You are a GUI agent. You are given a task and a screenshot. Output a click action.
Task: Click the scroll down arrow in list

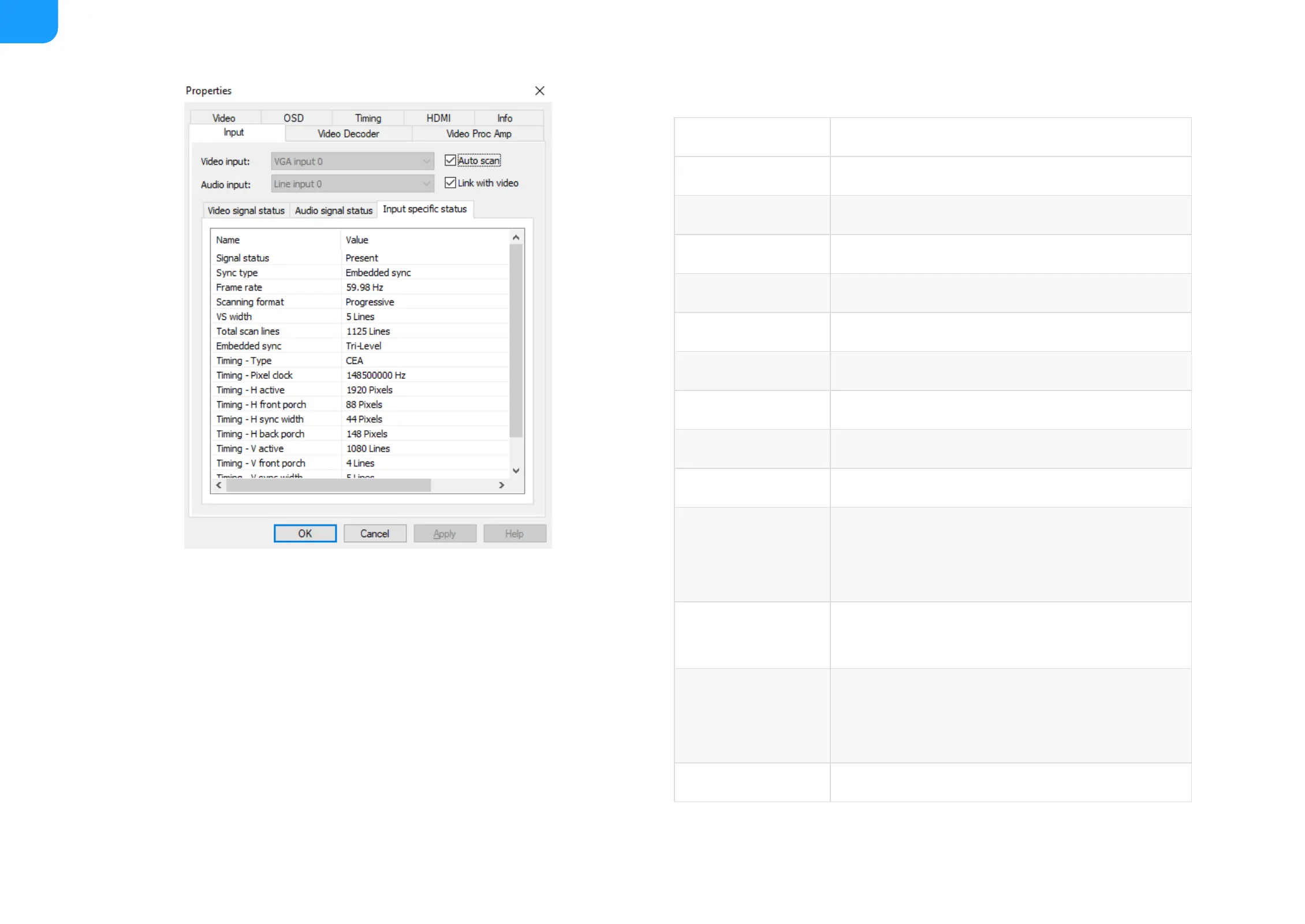(516, 471)
